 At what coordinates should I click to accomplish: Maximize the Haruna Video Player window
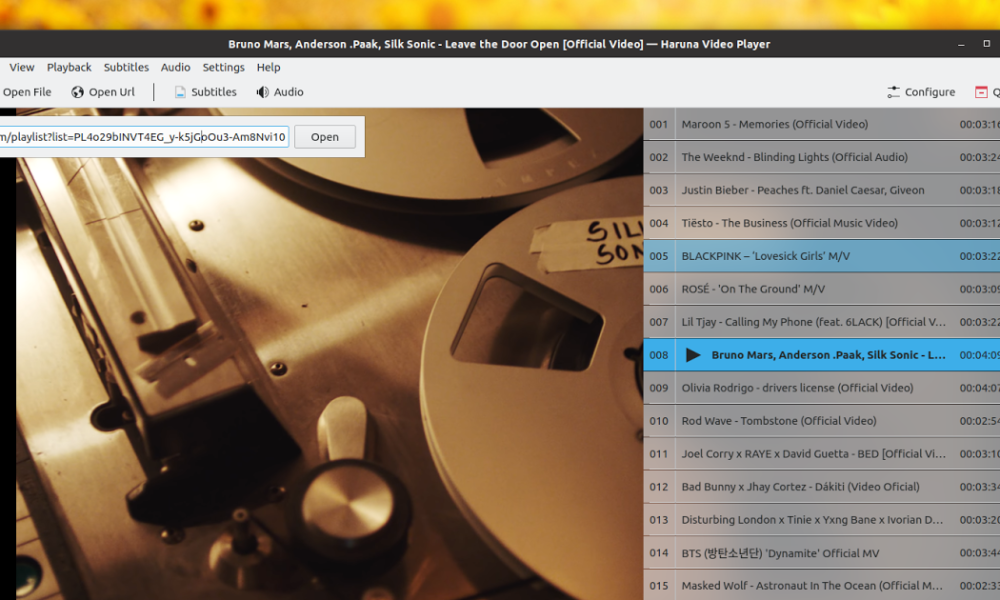point(987,44)
